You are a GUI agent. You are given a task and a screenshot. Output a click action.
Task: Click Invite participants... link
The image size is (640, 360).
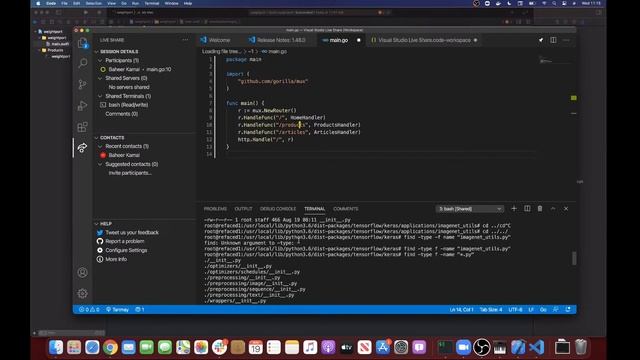click(130, 173)
